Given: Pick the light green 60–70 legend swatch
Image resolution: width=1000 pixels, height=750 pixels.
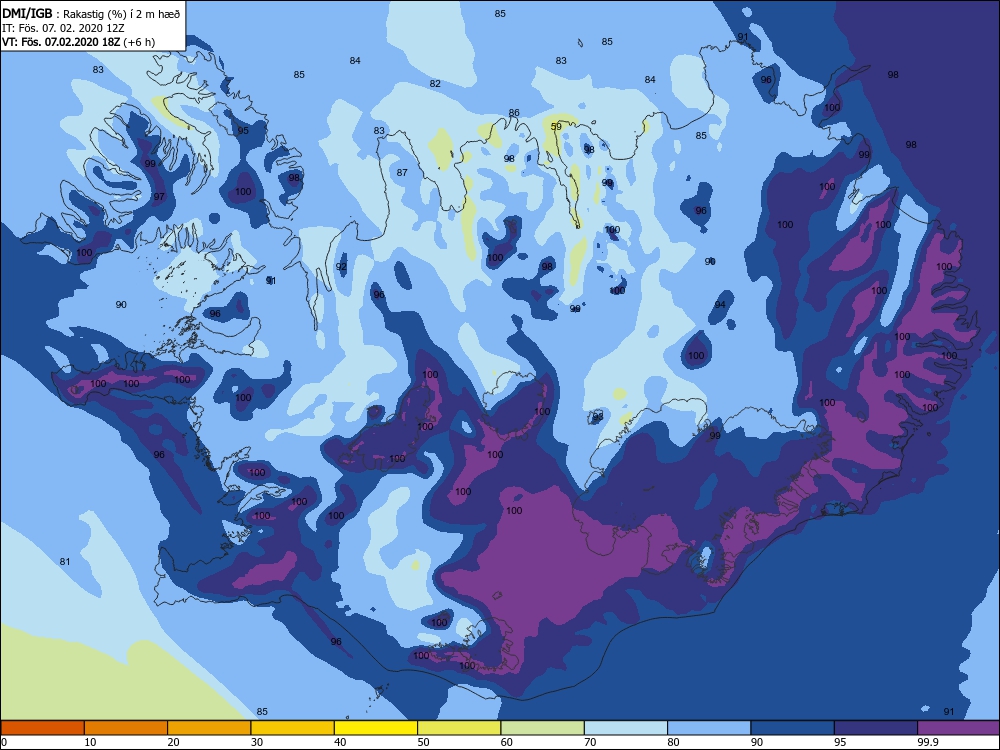Looking at the screenshot, I should [x=543, y=728].
